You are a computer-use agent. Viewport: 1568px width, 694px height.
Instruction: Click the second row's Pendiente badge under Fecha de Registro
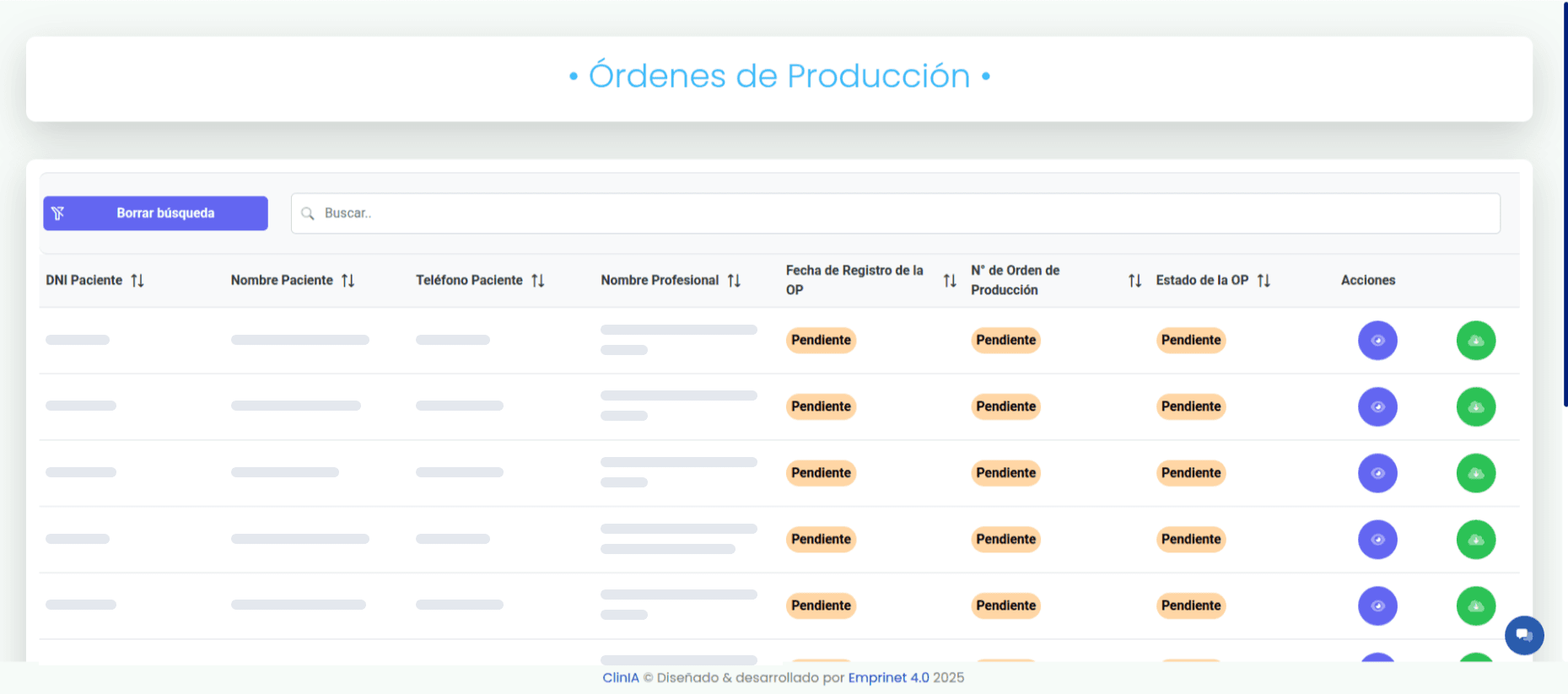click(x=821, y=406)
